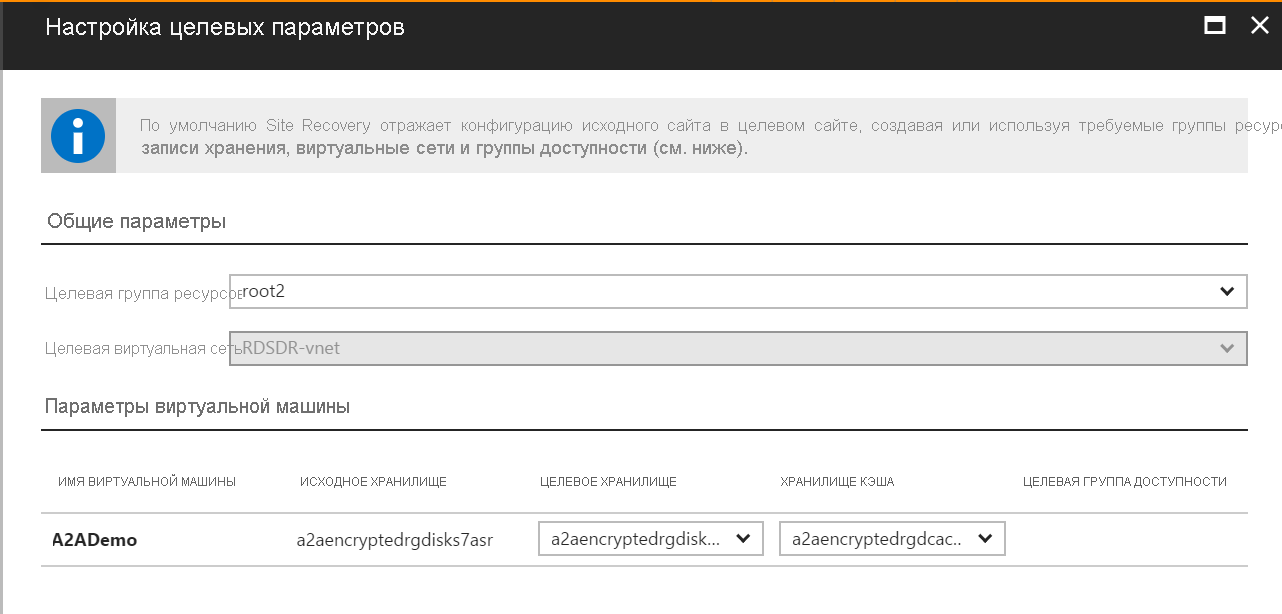Click the ХРАНИЛИЩЕ КЭША column header

pyautogui.click(x=837, y=482)
